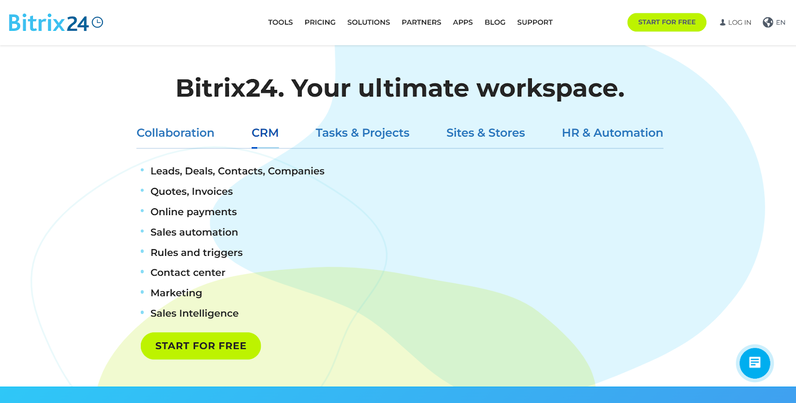Click the 'Sales automation' list item

tap(194, 232)
